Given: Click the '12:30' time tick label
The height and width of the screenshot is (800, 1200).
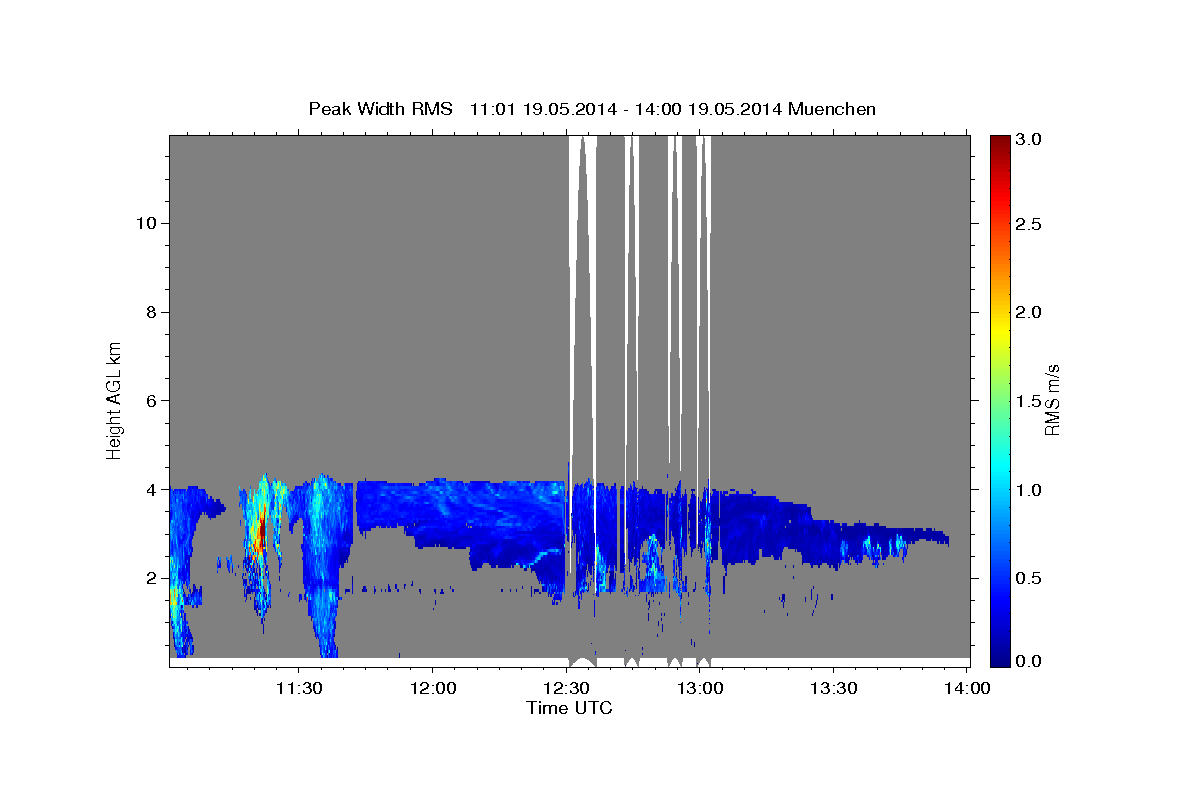Looking at the screenshot, I should (x=565, y=688).
